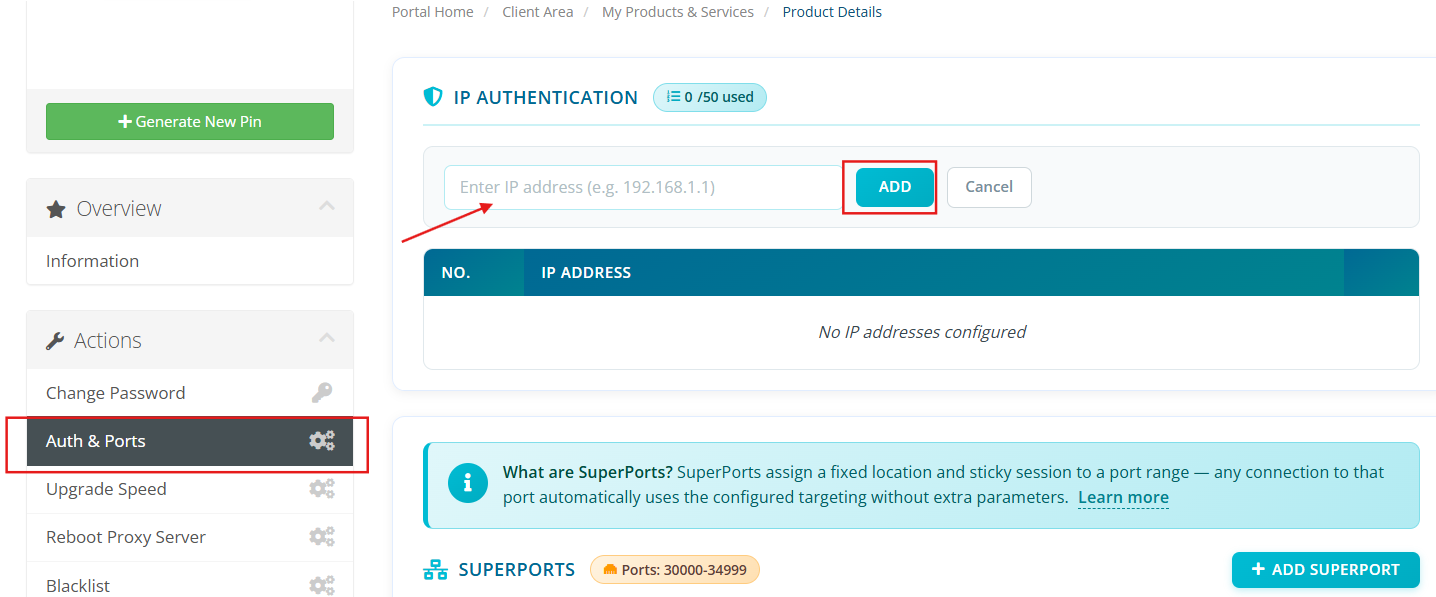Follow the Learn more link
The width and height of the screenshot is (1436, 597).
(1123, 497)
